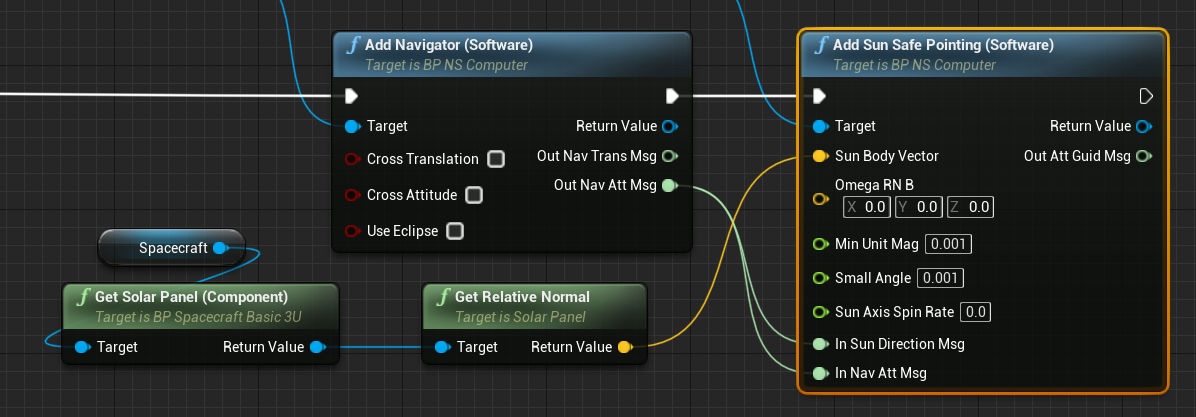The height and width of the screenshot is (417, 1196).
Task: Click the Add Navigator output execution pin
Action: pyautogui.click(x=672, y=96)
